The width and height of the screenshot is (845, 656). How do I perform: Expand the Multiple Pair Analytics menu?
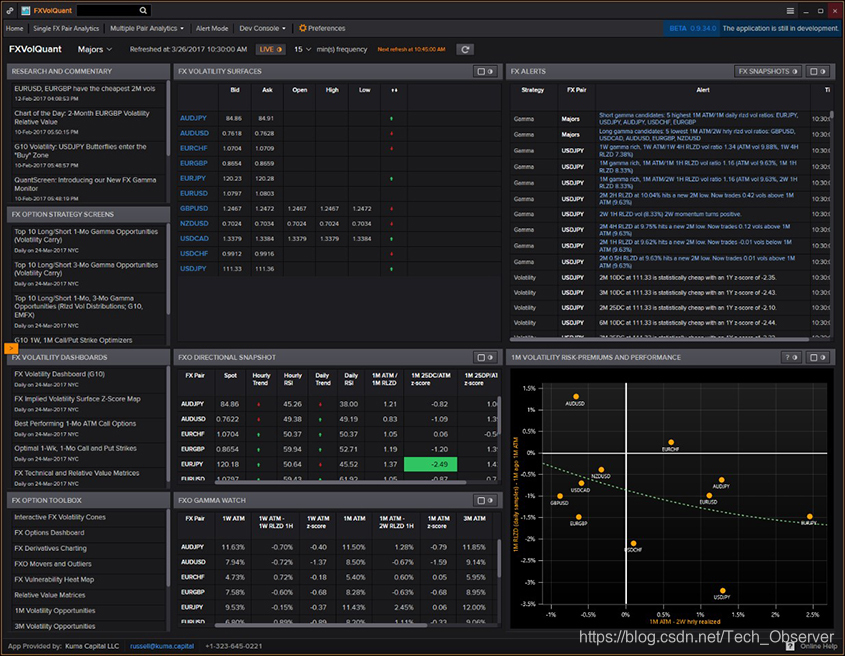click(x=147, y=29)
